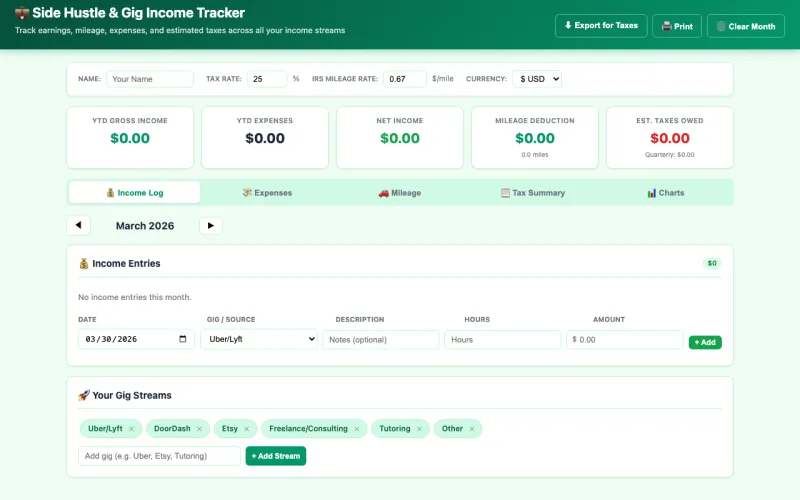The height and width of the screenshot is (500, 800).
Task: Click the Clear Month button
Action: tap(745, 26)
